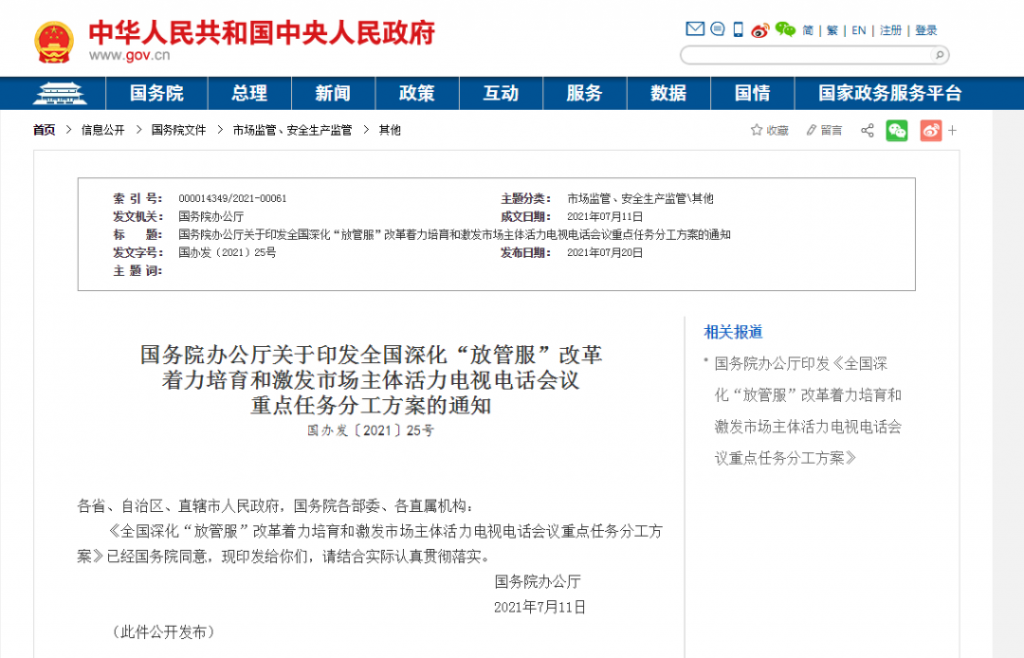Open the 国务院 navigation menu

click(x=157, y=93)
